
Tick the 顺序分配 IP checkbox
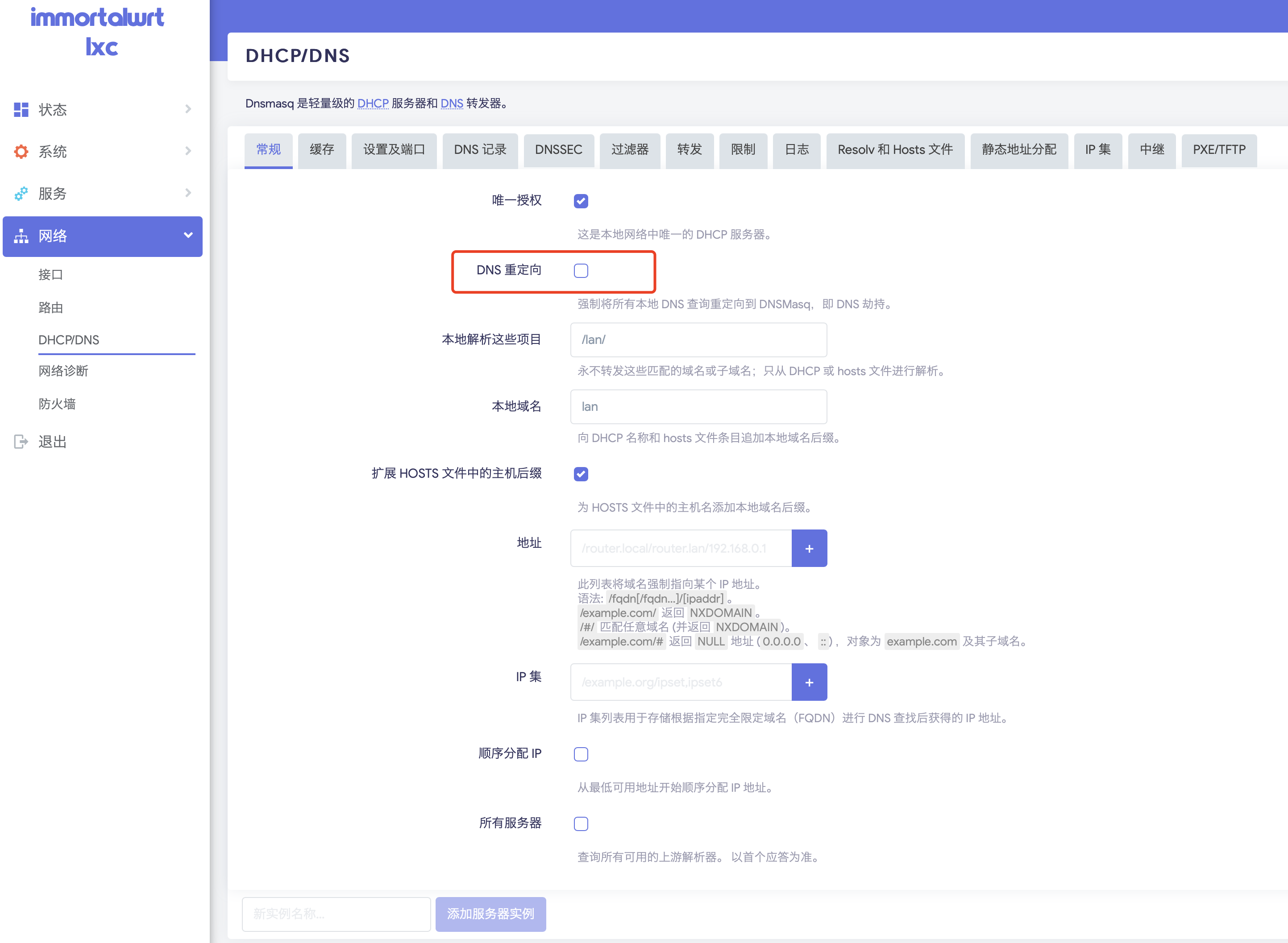pos(581,754)
